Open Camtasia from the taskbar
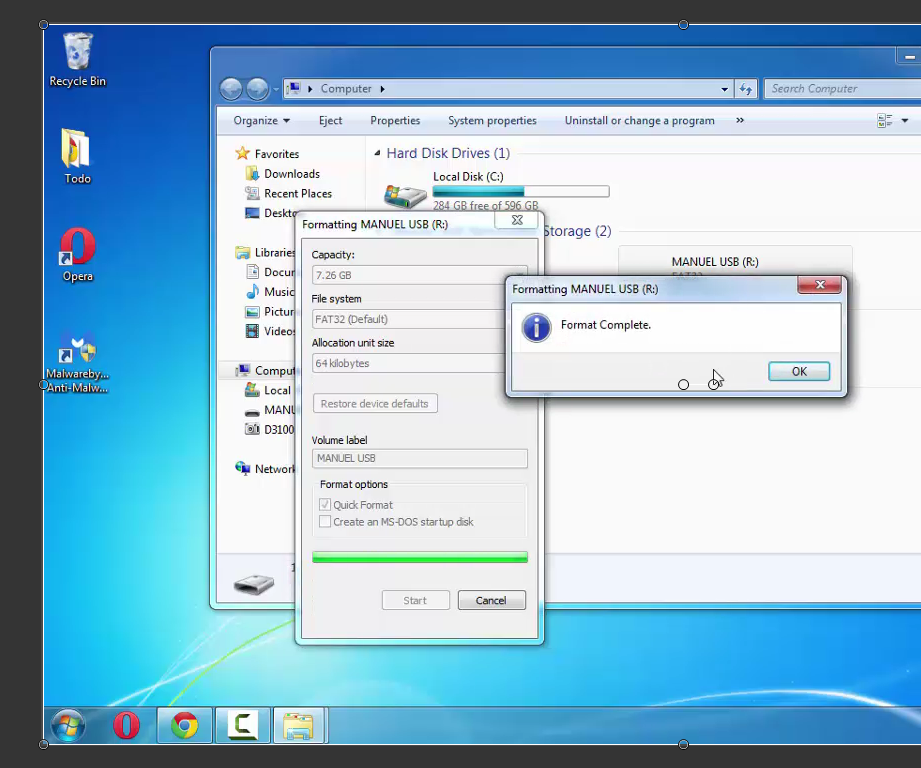 (x=242, y=725)
